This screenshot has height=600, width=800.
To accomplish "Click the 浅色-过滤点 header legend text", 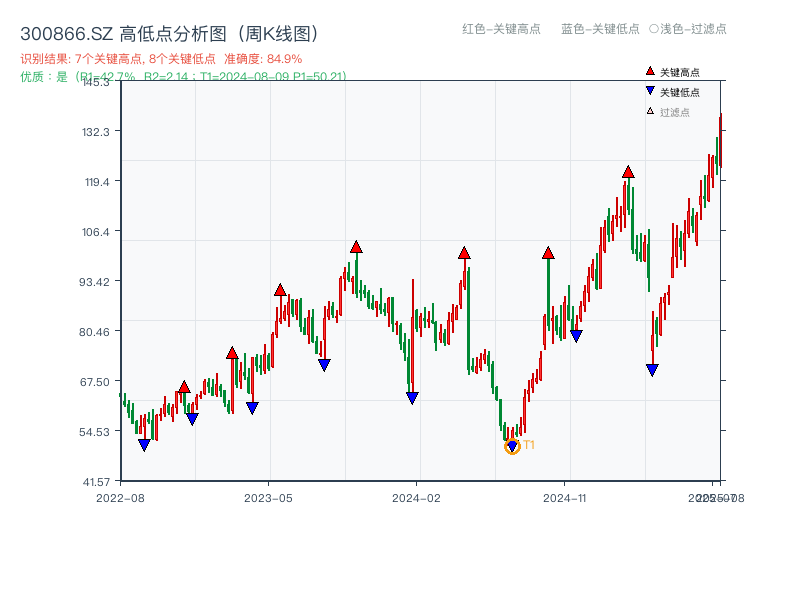I will click(693, 29).
